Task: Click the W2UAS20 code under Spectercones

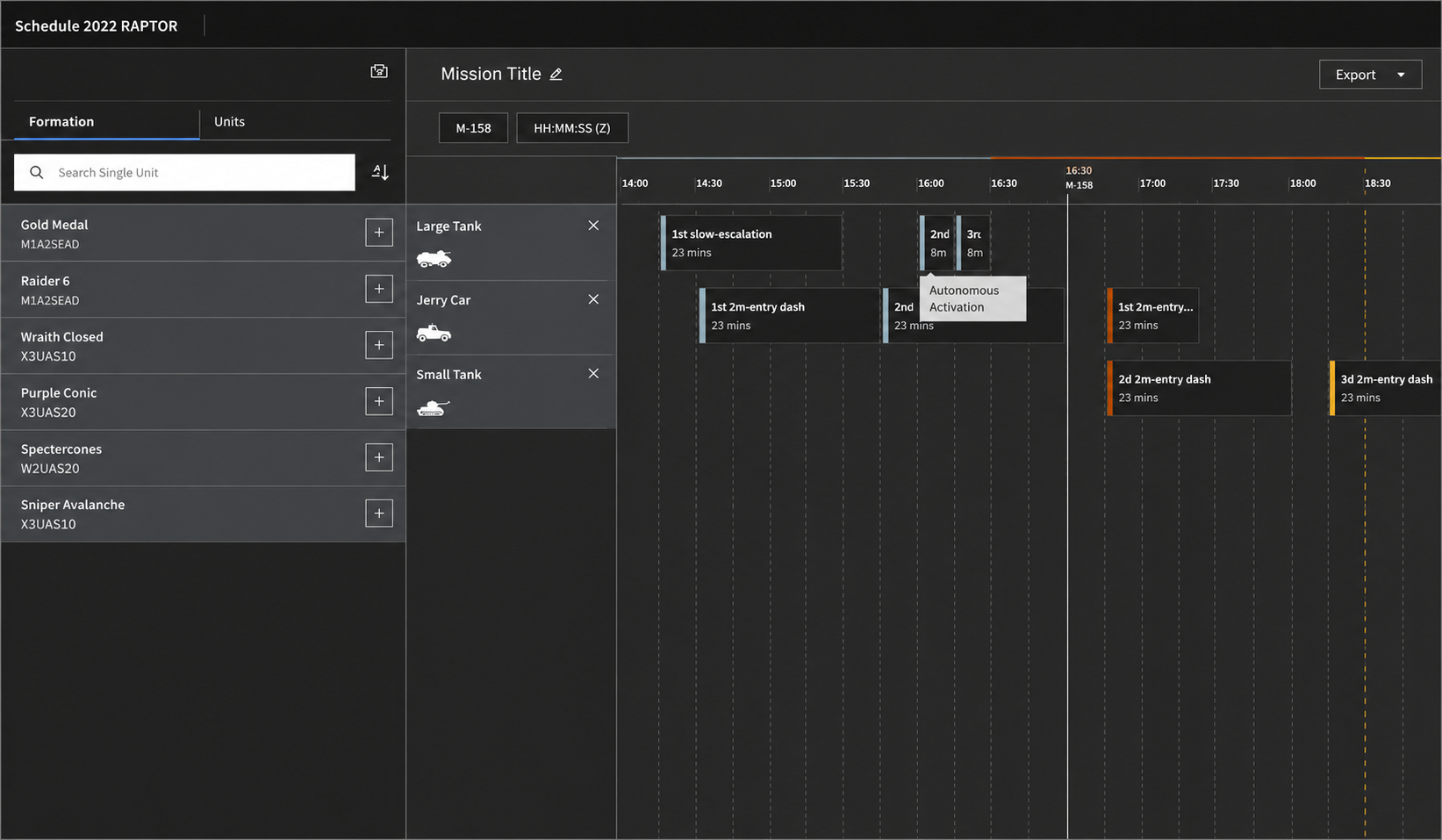Action: 50,469
